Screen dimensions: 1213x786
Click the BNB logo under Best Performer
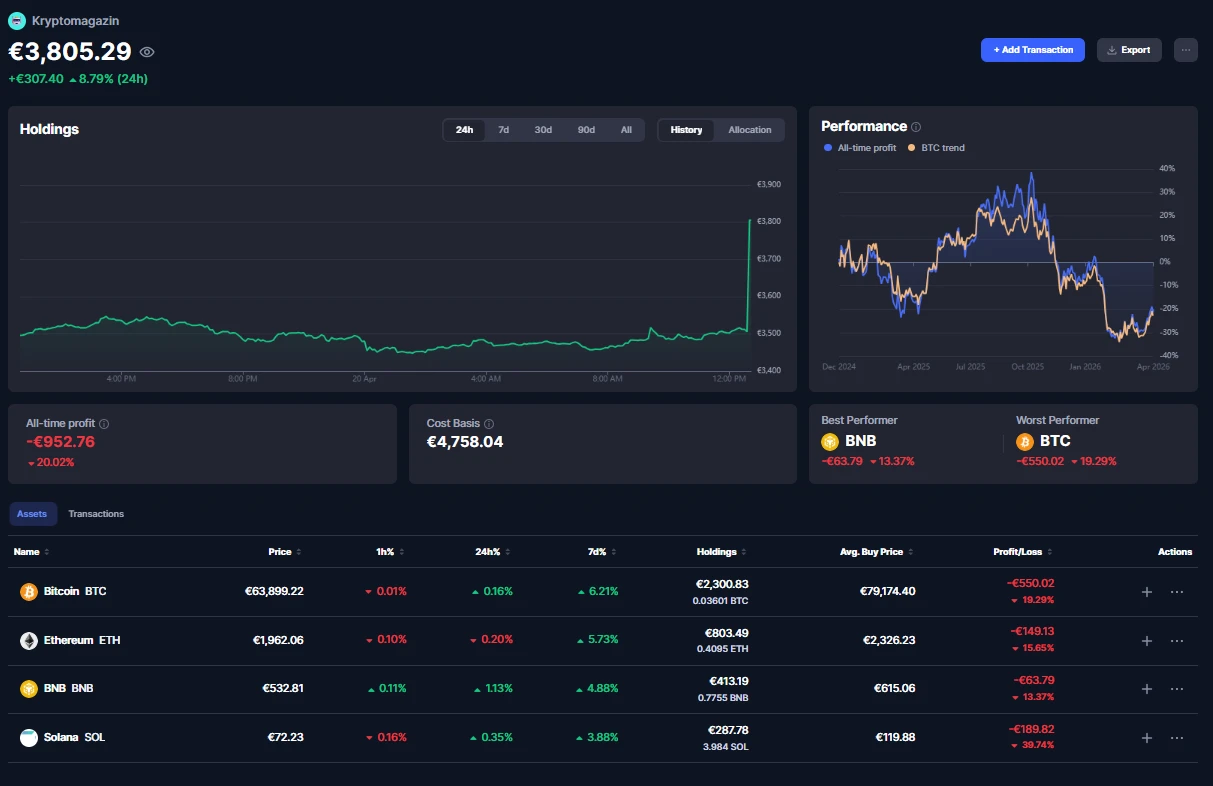829,441
